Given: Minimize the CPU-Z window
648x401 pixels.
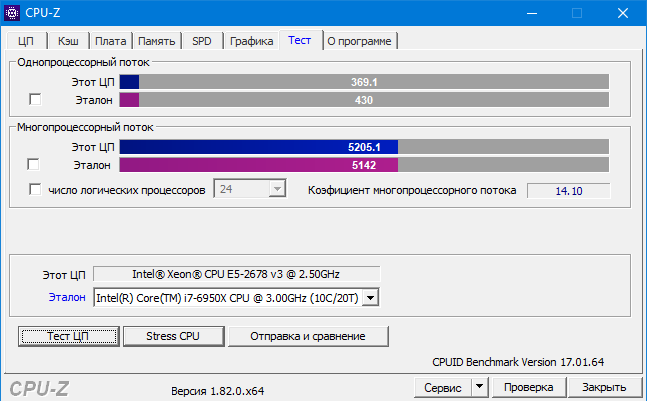Looking at the screenshot, I should 532,13.
